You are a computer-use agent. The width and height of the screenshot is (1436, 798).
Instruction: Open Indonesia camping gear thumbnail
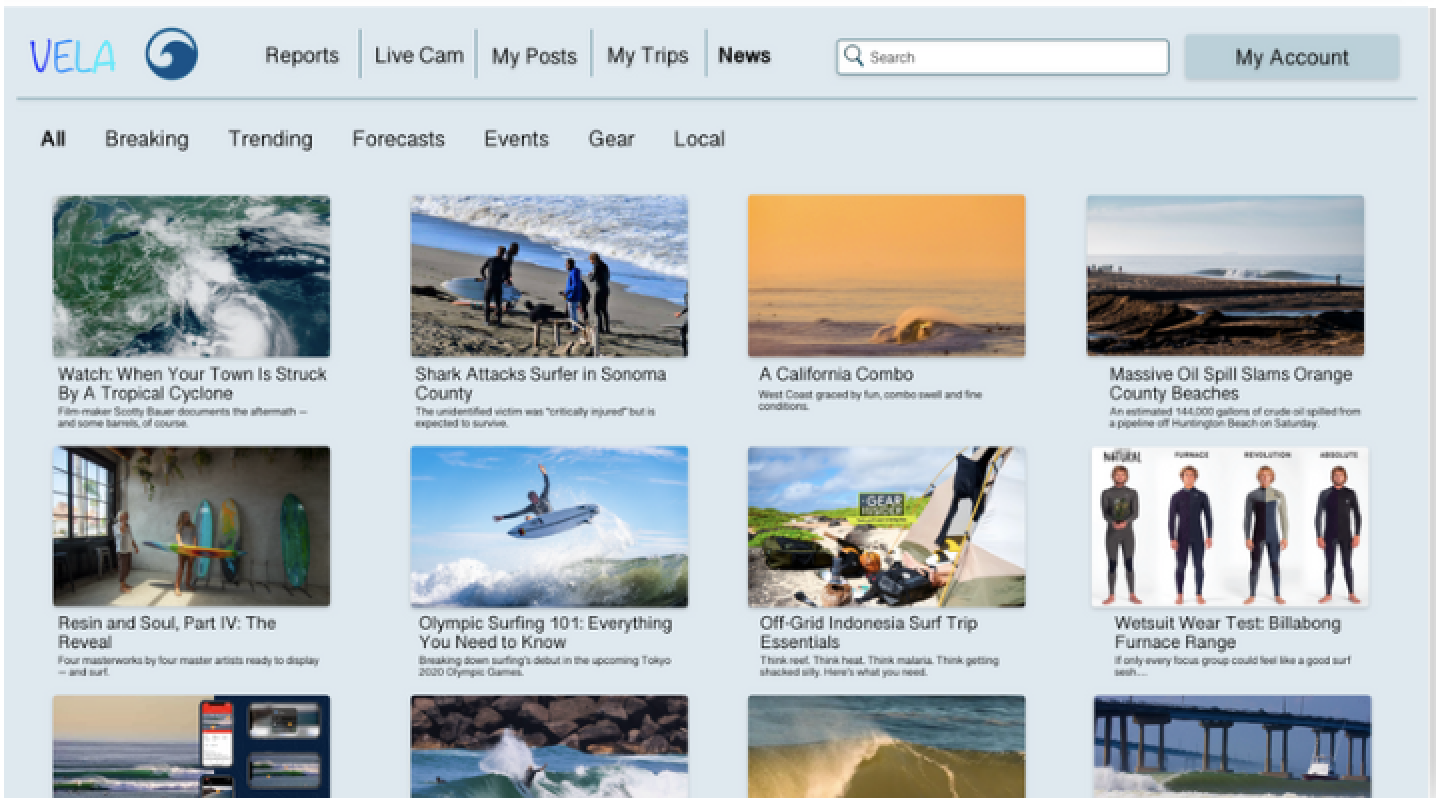click(x=886, y=527)
